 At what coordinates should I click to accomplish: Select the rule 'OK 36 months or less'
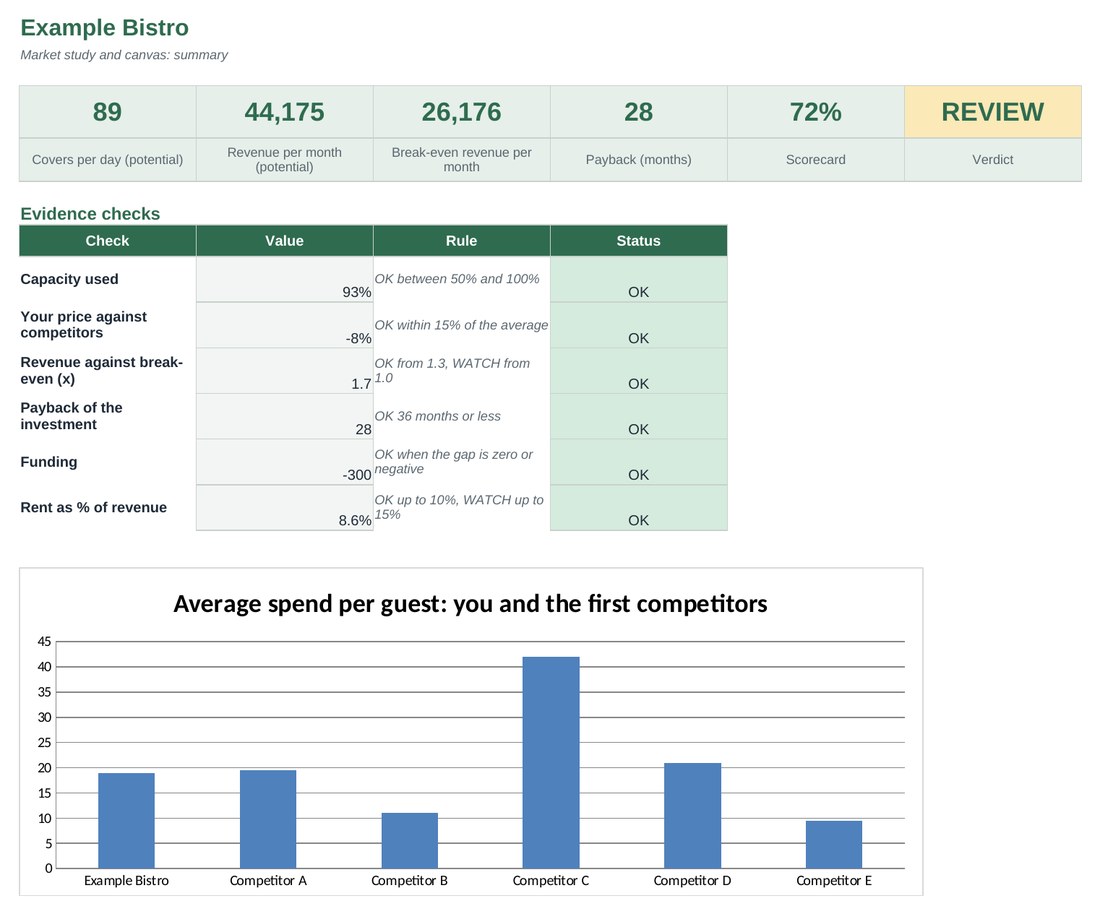tap(438, 416)
